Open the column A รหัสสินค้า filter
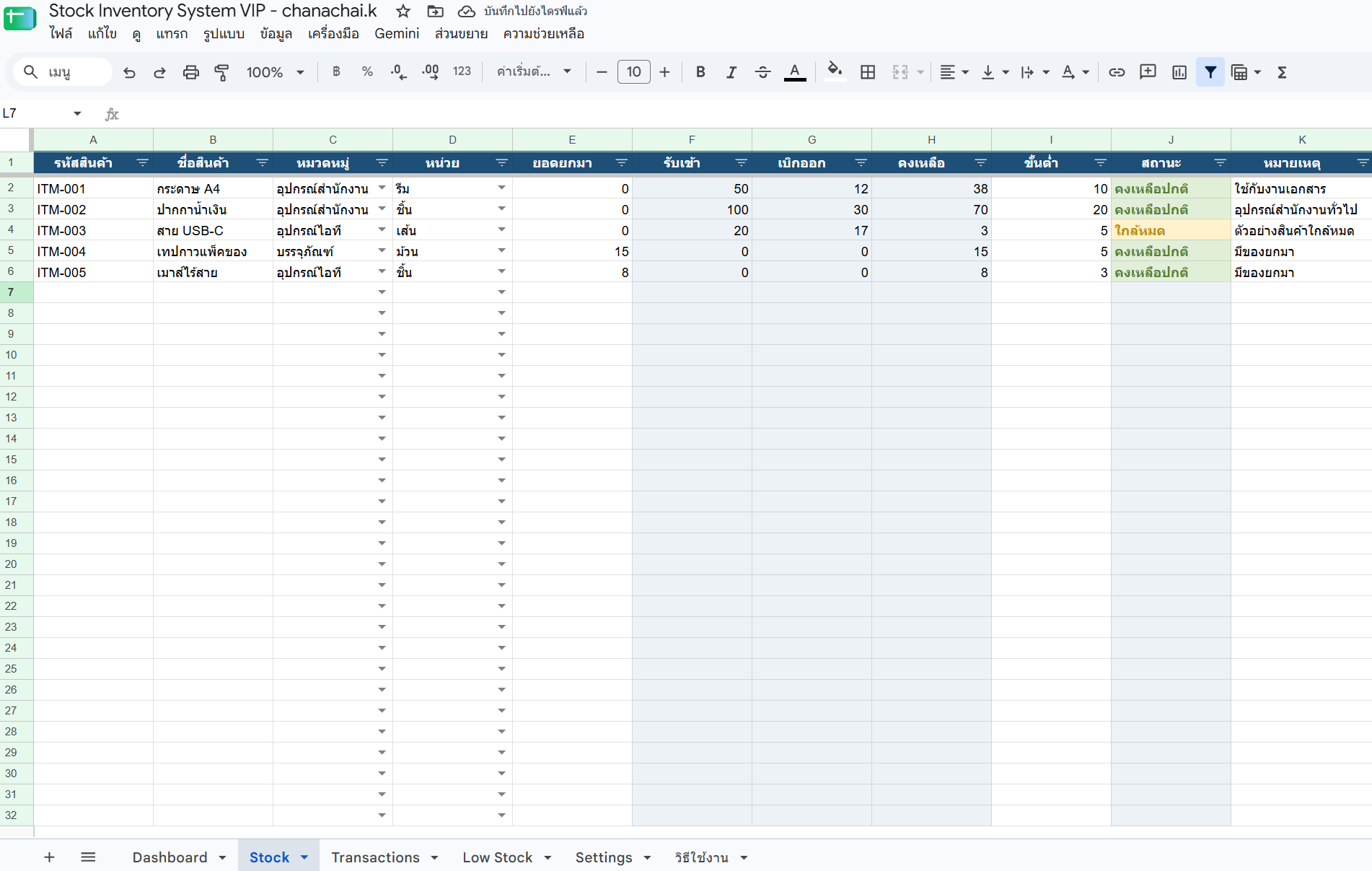Image resolution: width=1372 pixels, height=871 pixels. 142,163
